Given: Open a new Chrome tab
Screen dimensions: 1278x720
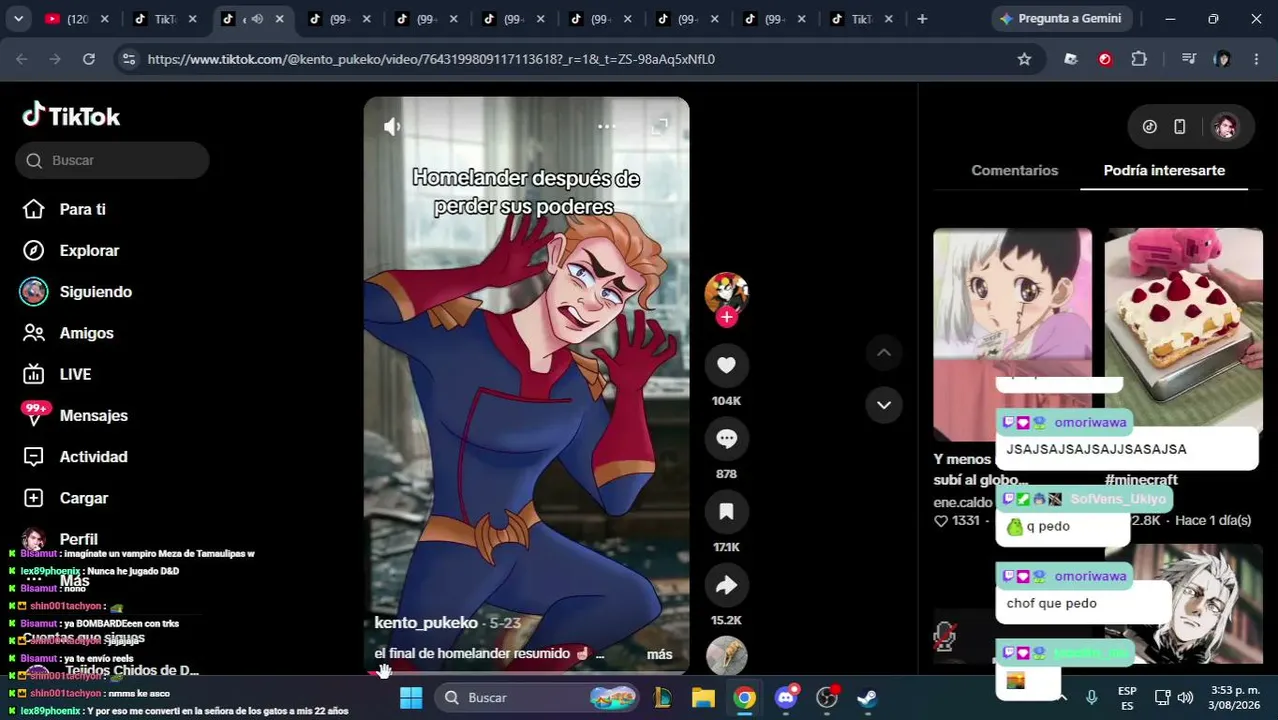Looking at the screenshot, I should [922, 18].
